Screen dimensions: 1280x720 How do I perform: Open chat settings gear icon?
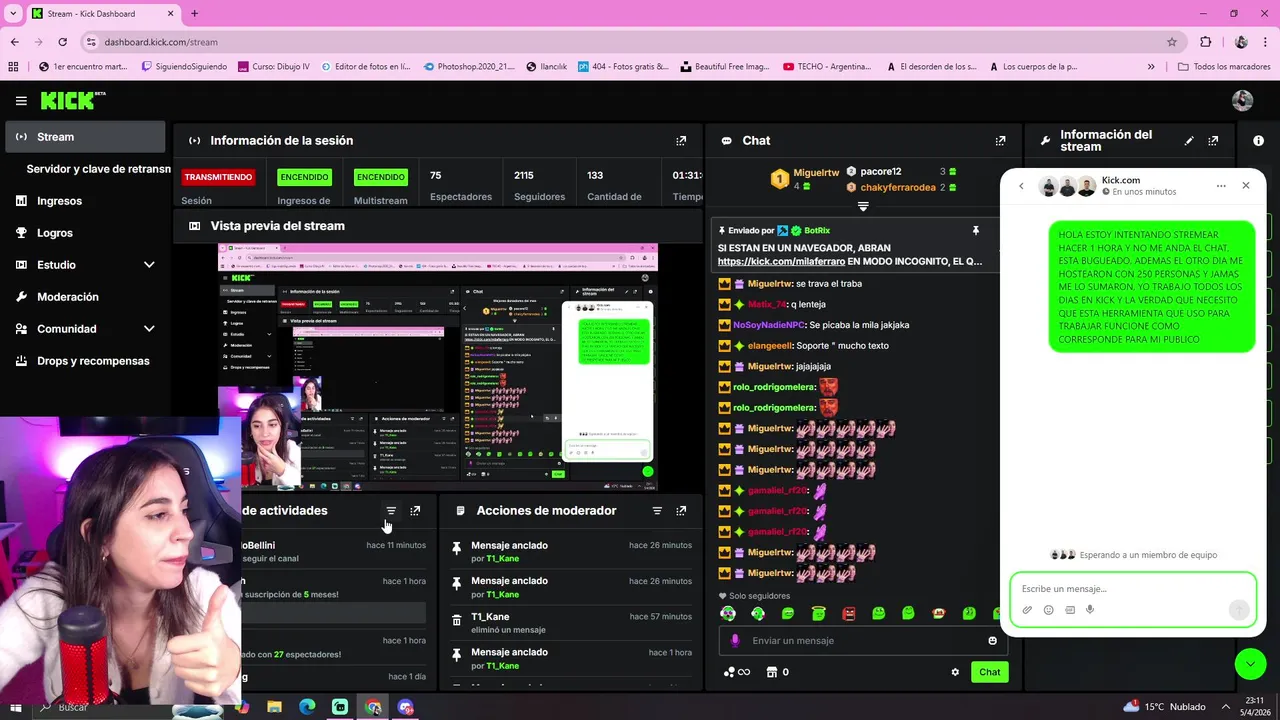click(x=955, y=673)
